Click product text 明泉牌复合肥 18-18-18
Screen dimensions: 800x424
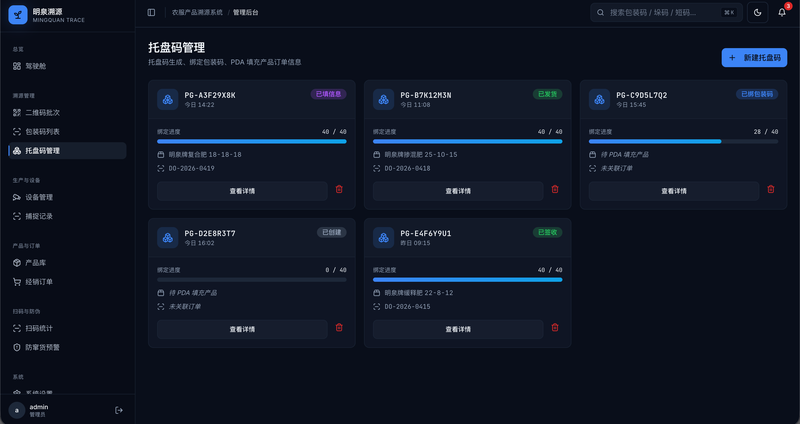coord(205,155)
